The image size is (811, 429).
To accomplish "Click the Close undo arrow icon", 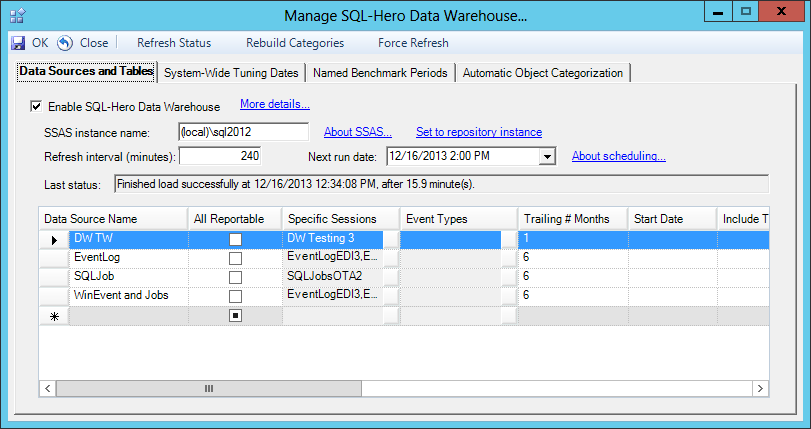I will (65, 43).
